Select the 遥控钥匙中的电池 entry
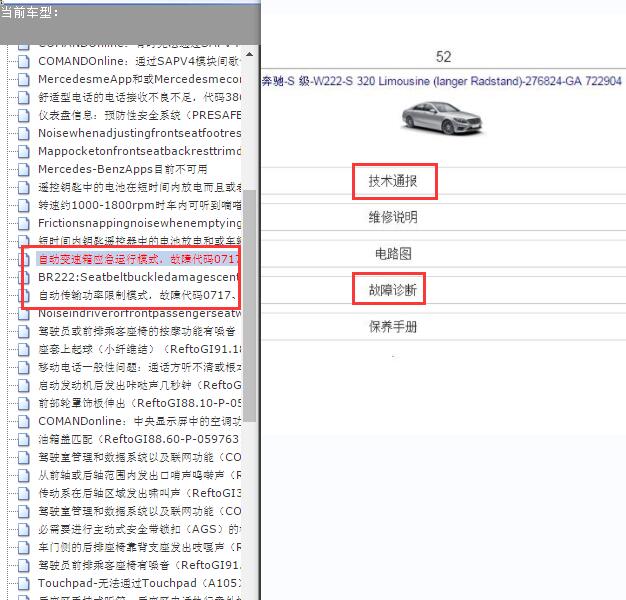 coord(139,187)
